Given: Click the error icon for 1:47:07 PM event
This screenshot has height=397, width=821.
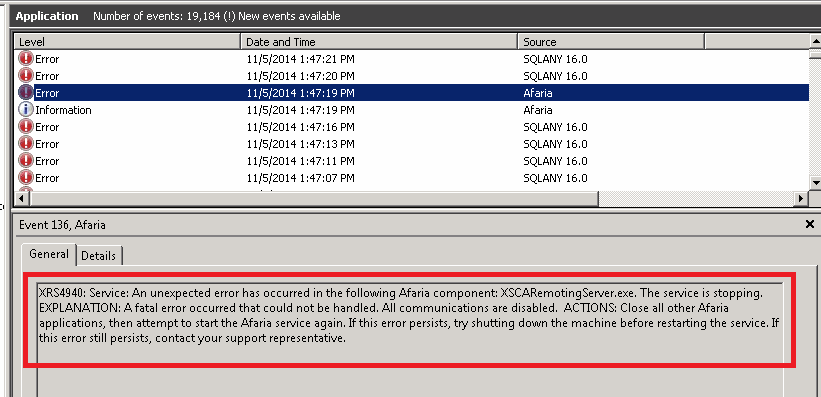Looking at the screenshot, I should click(x=26, y=178).
